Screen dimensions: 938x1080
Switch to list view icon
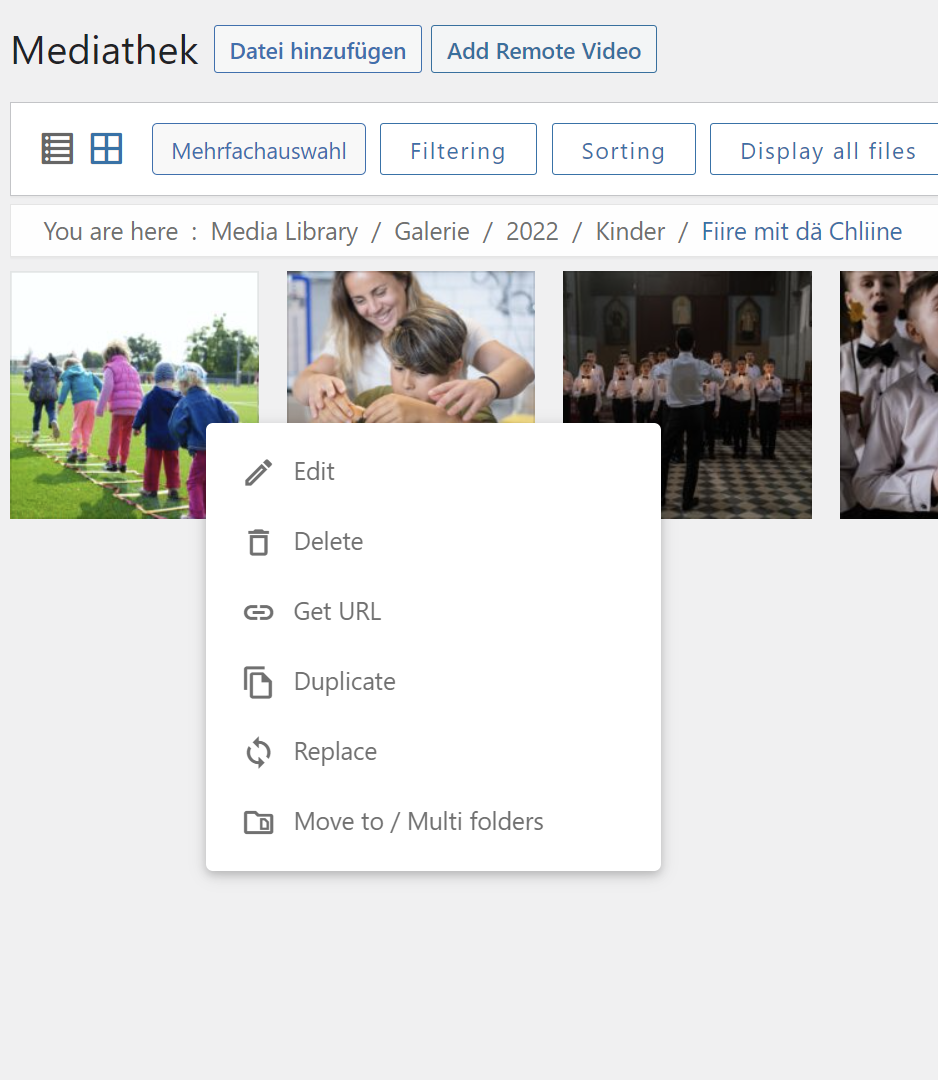pos(57,149)
